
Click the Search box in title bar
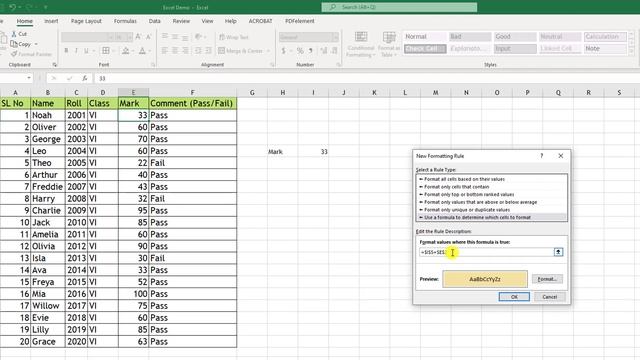point(399,7)
